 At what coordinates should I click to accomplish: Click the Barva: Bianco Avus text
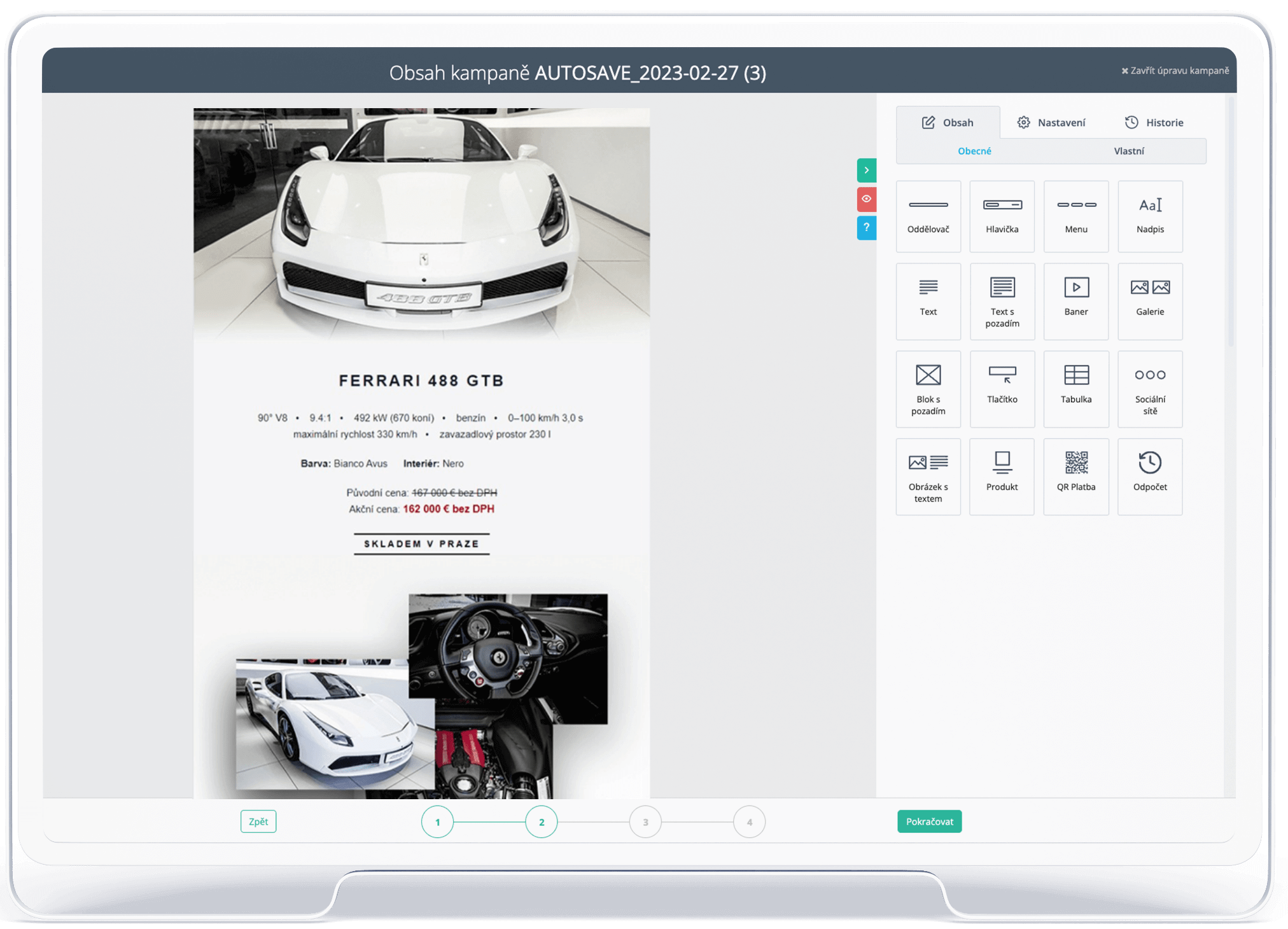344,464
